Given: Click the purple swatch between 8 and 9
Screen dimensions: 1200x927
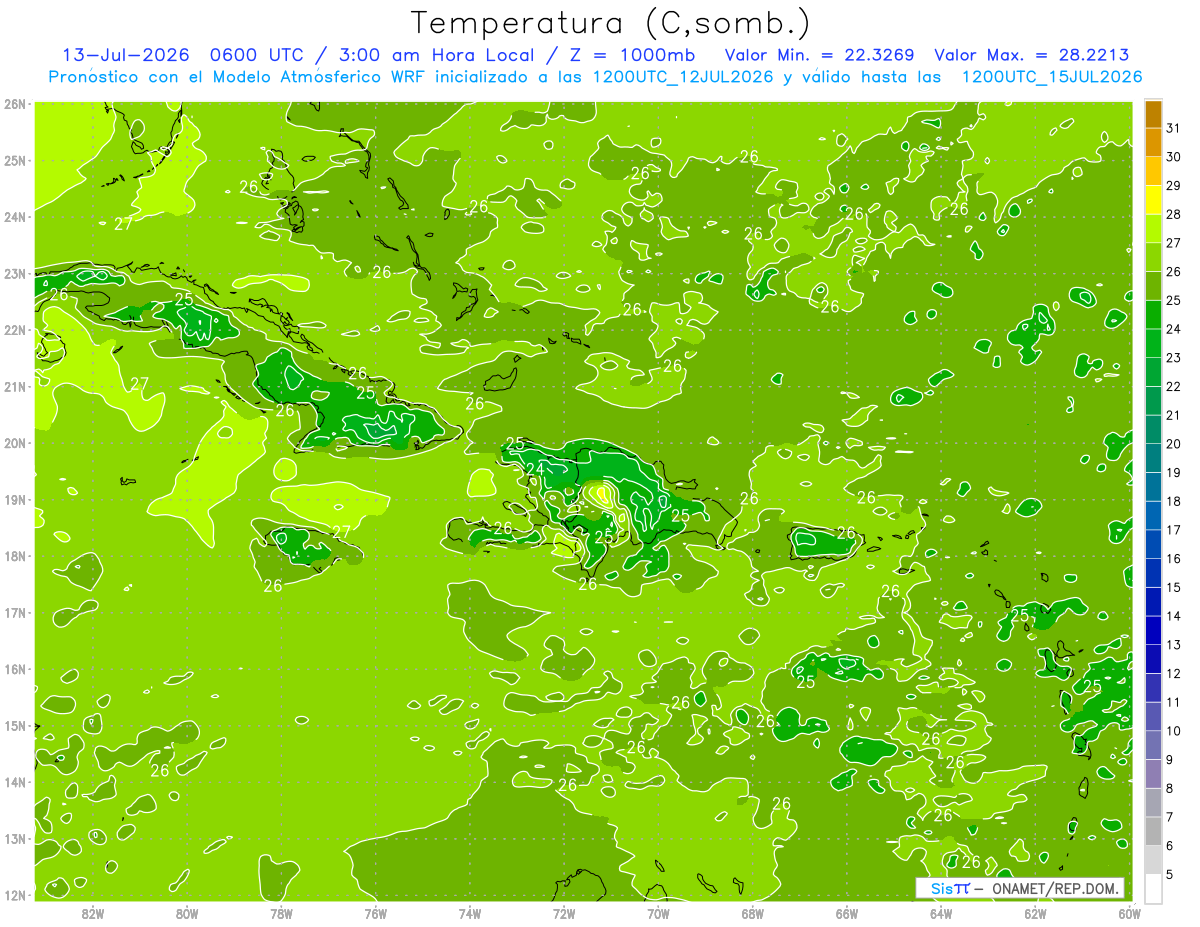Looking at the screenshot, I should (1153, 773).
